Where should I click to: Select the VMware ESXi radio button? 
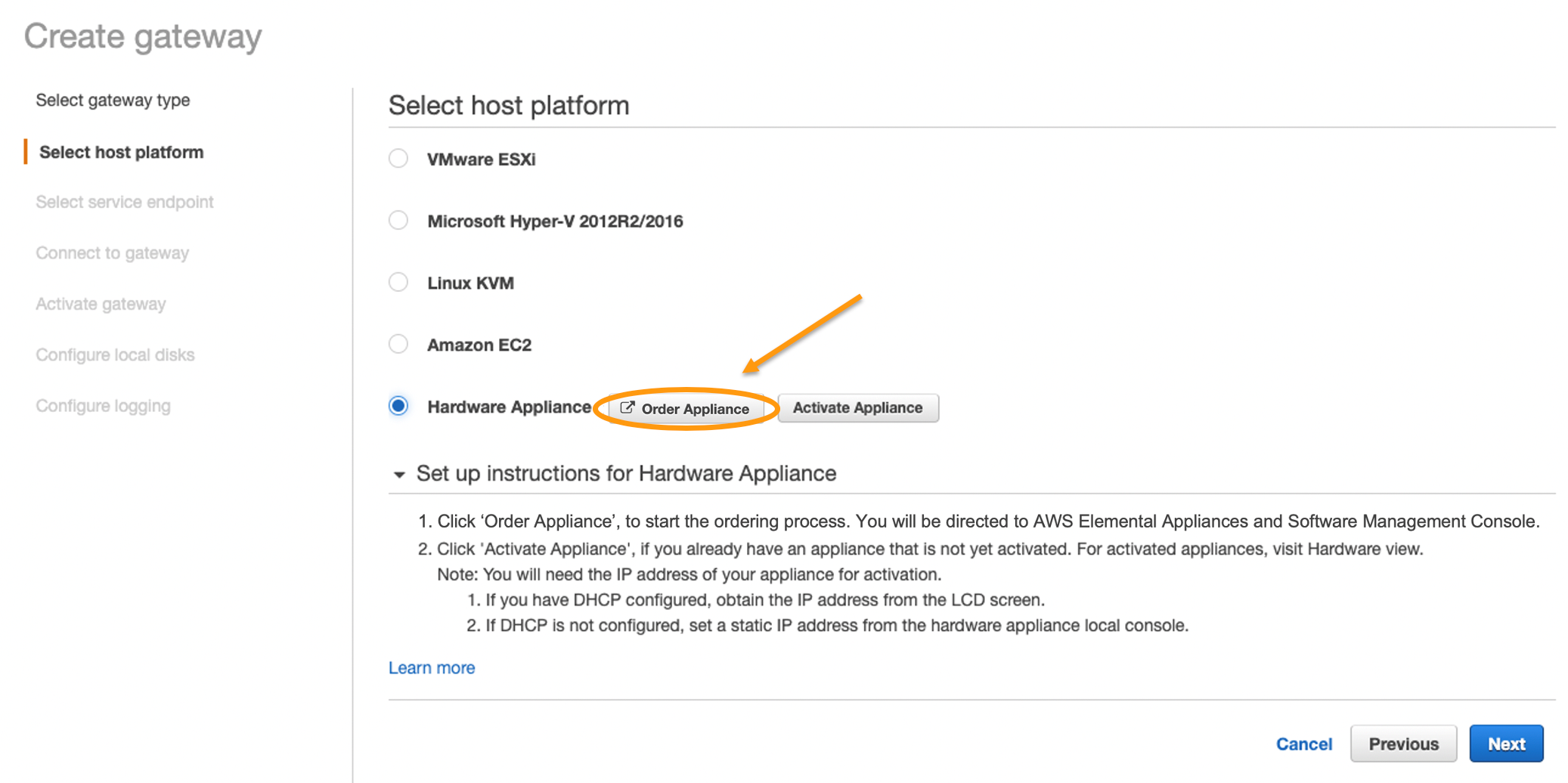pyautogui.click(x=398, y=158)
